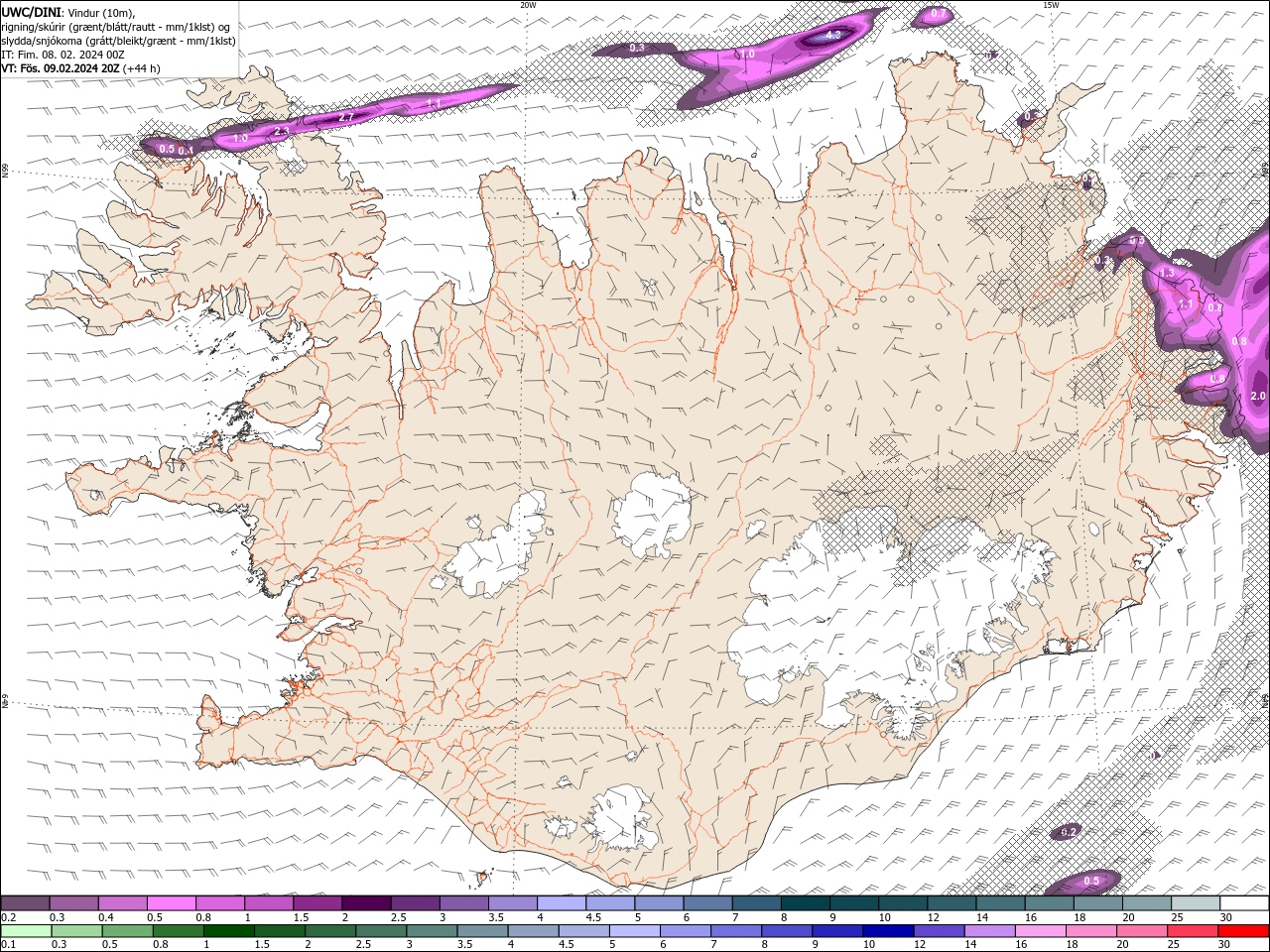Select the upper-row white swatch starting at 30
The height and width of the screenshot is (952, 1270).
tap(1243, 903)
